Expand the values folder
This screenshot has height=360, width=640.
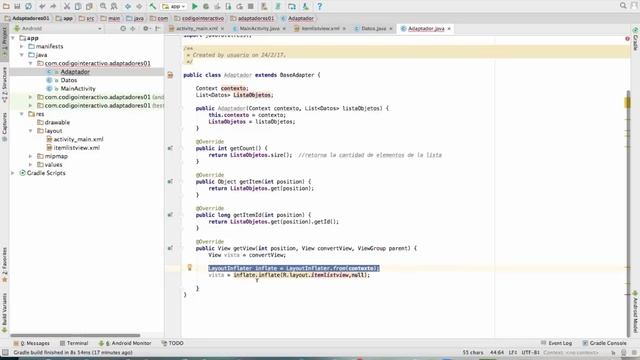[x=31, y=164]
